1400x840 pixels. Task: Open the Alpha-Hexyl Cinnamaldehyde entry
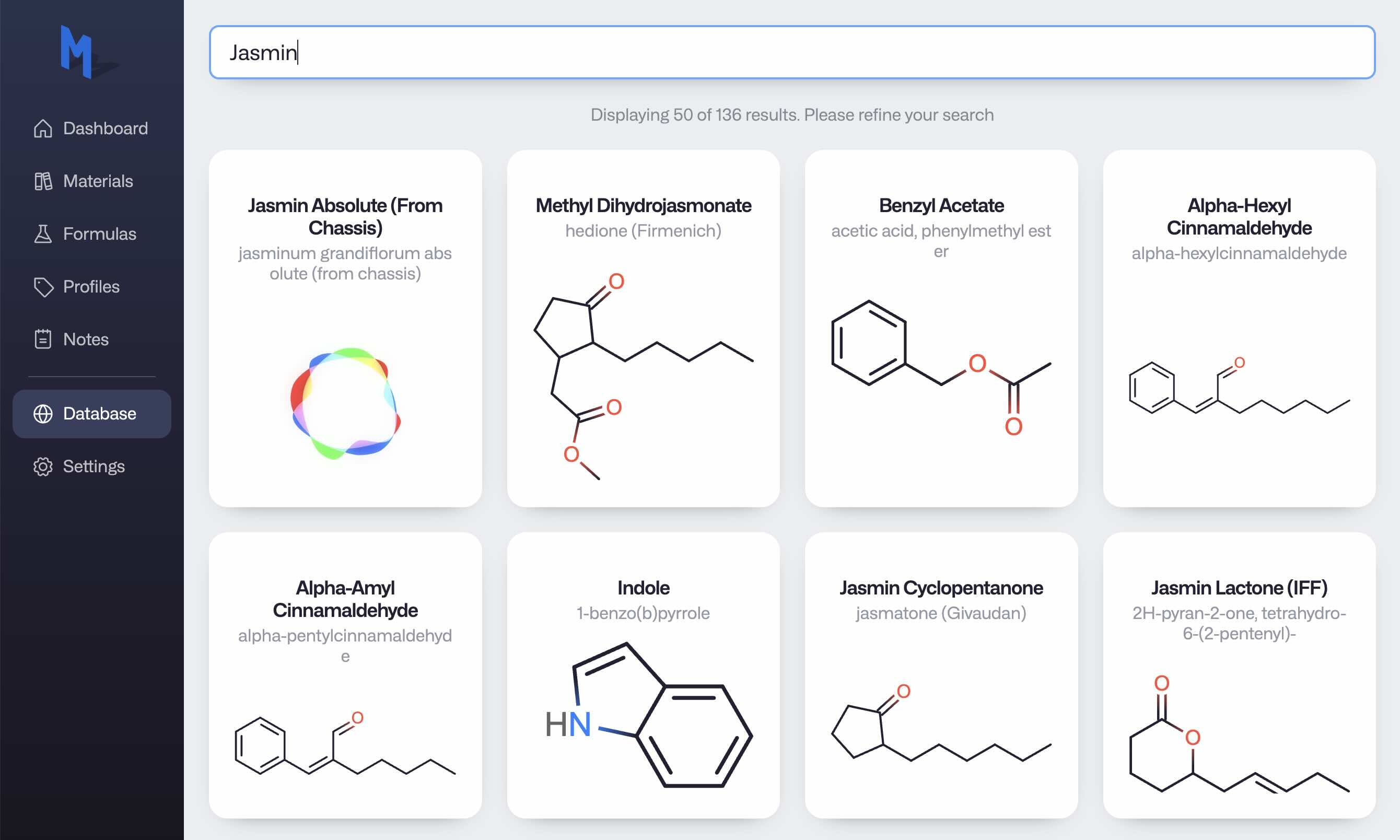[x=1239, y=328]
